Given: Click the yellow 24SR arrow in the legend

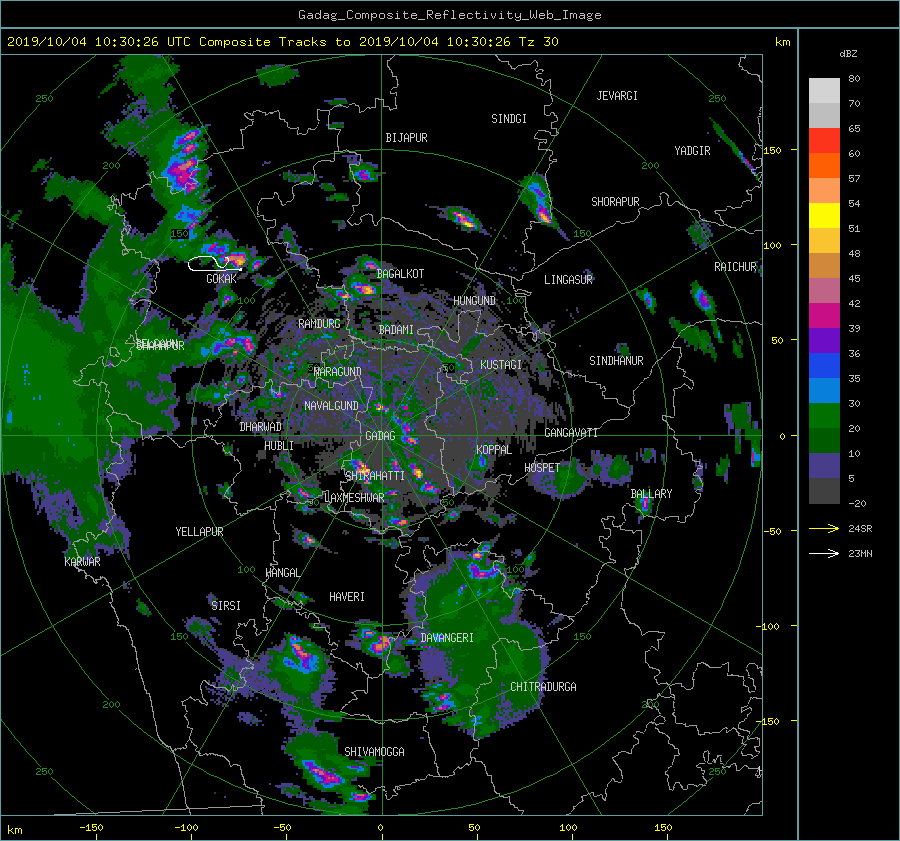Looking at the screenshot, I should [824, 529].
